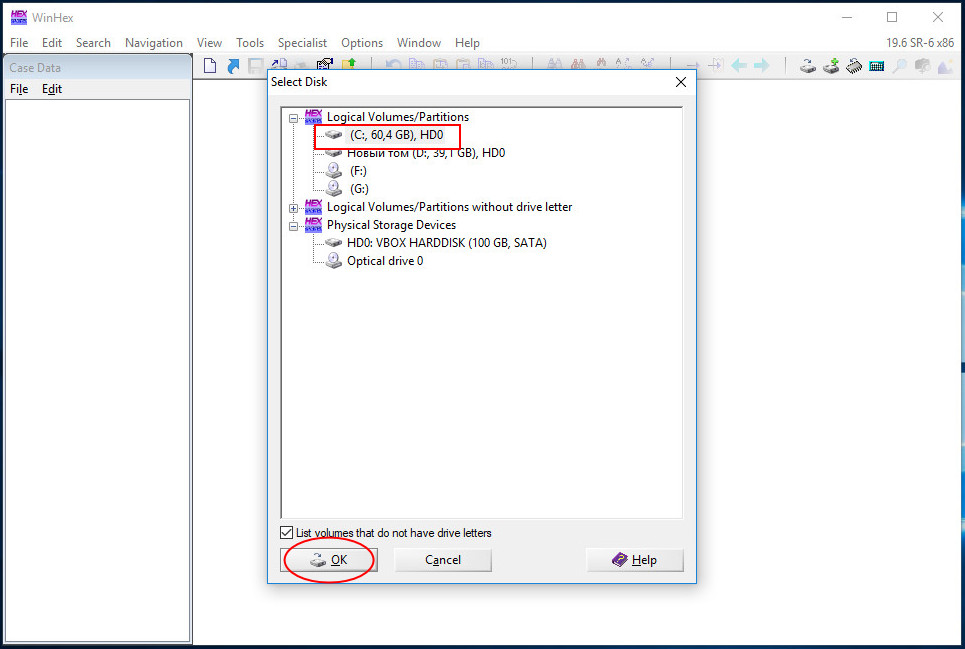Viewport: 965px width, 649px height.
Task: Click the Open Folder green arrow icon
Action: pyautogui.click(x=349, y=64)
